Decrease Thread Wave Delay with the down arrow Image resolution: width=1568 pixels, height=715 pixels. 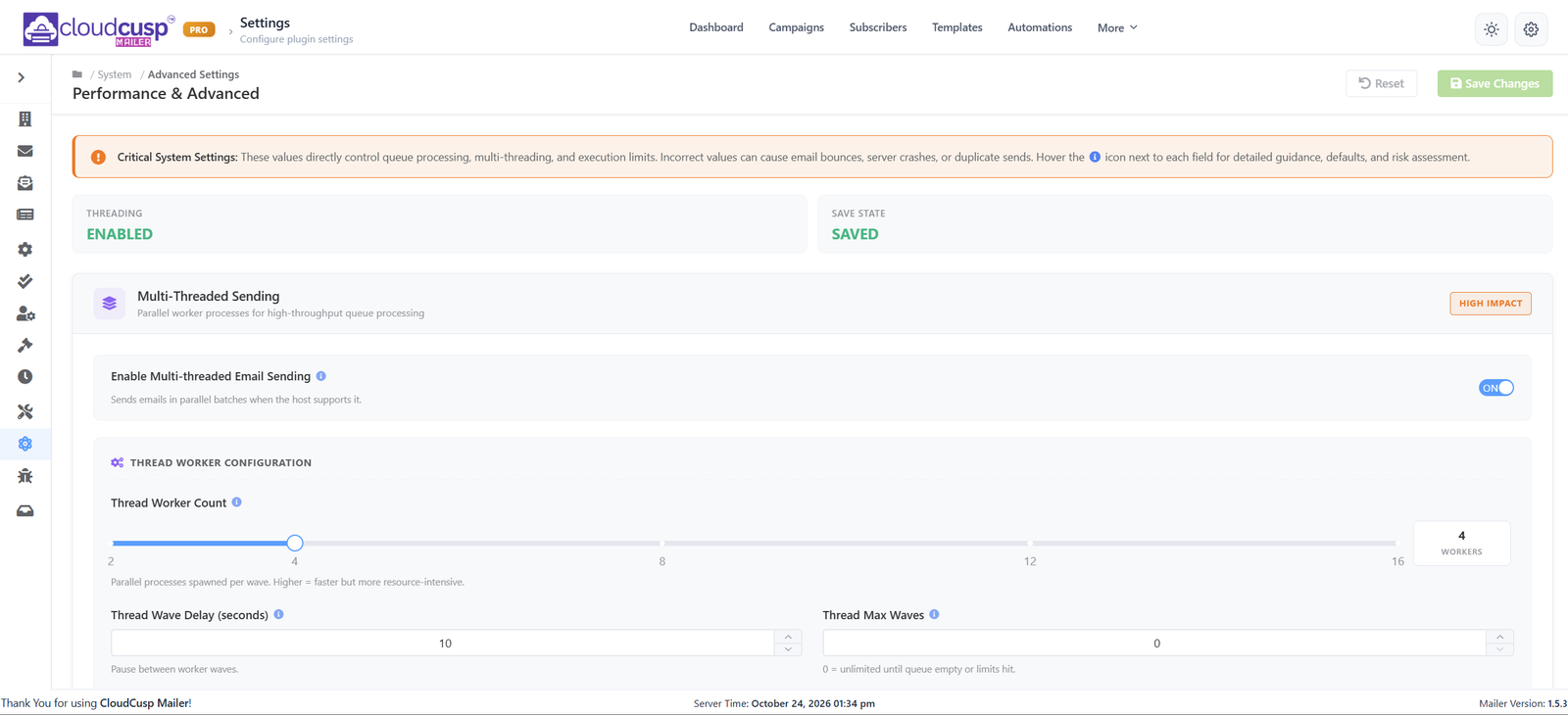pos(789,649)
